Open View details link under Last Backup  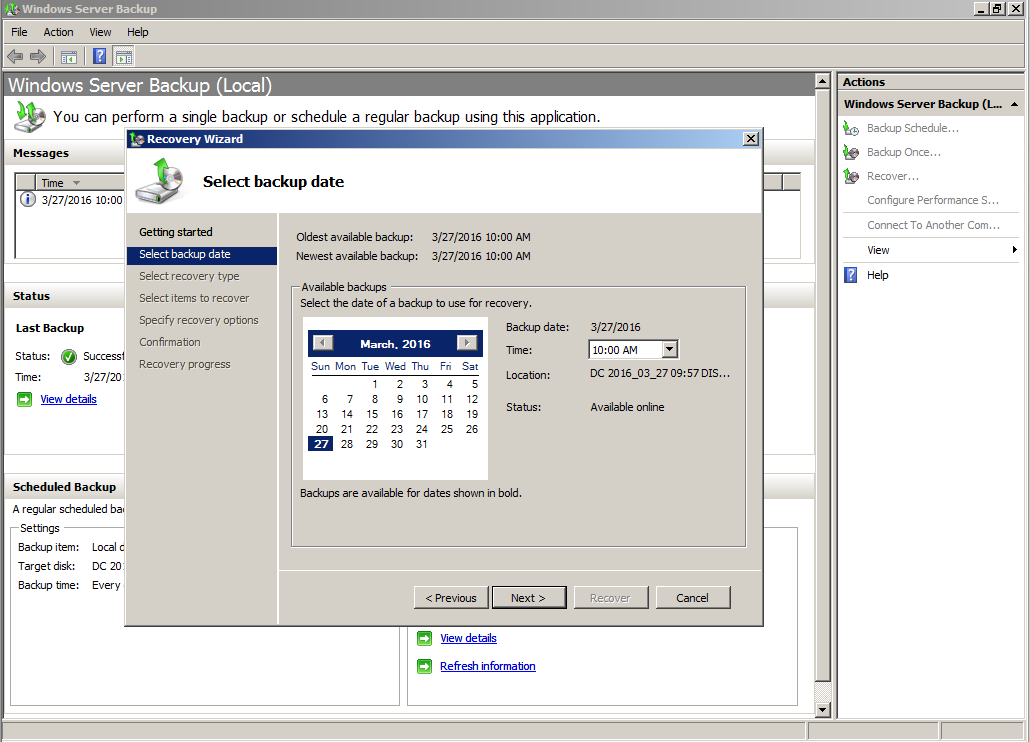click(68, 399)
